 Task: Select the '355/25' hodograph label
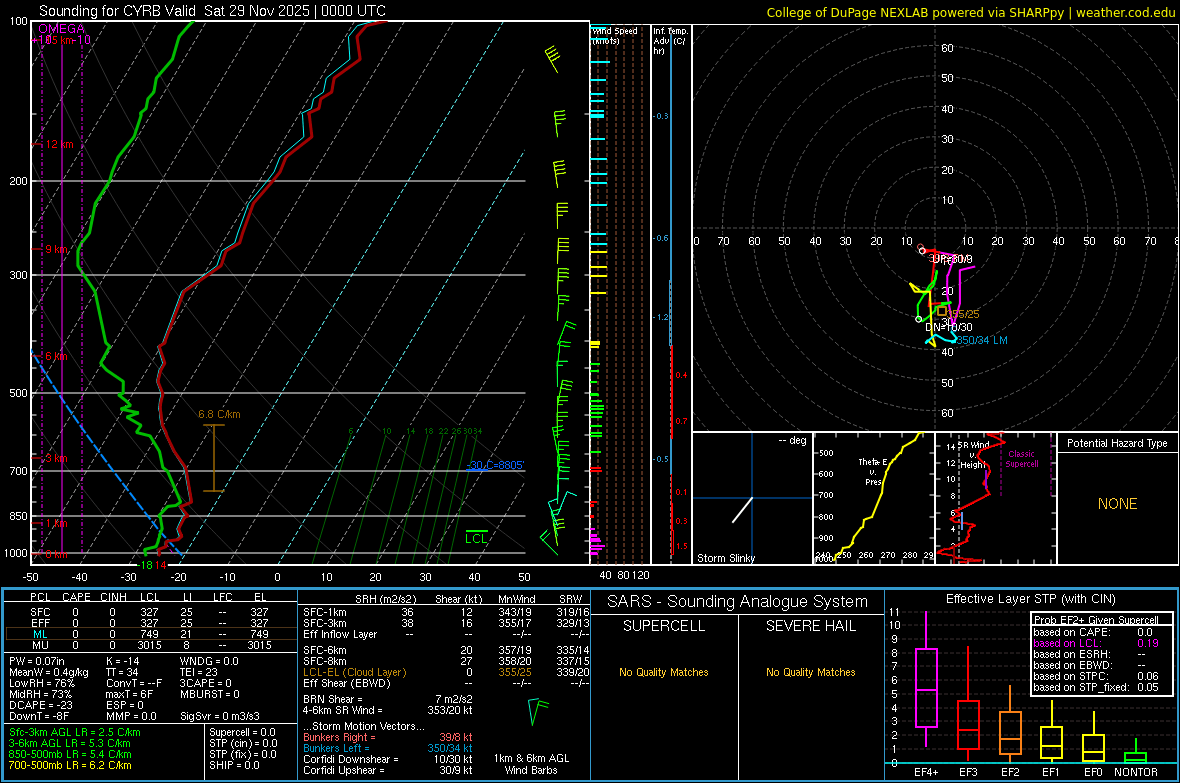point(963,314)
